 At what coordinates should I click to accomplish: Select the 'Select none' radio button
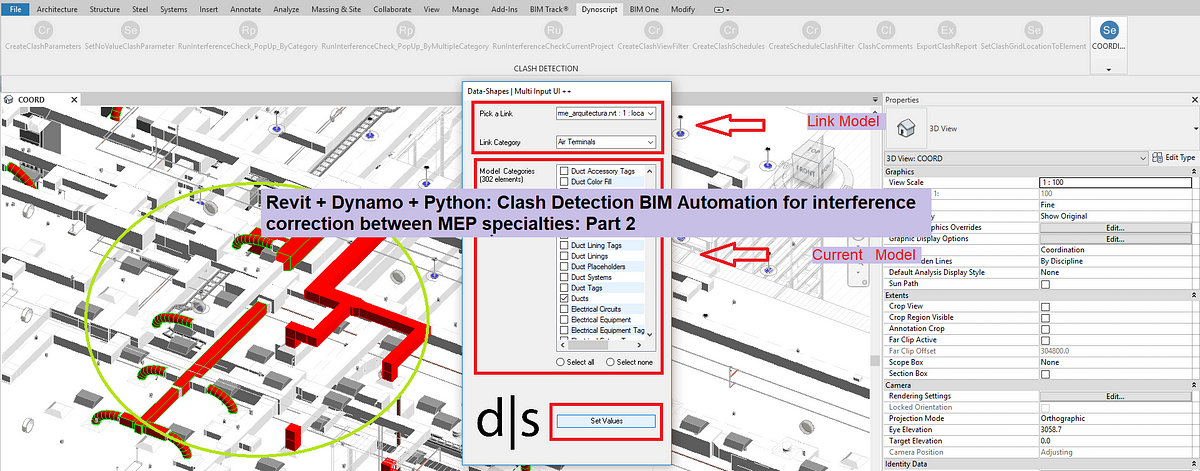(611, 361)
